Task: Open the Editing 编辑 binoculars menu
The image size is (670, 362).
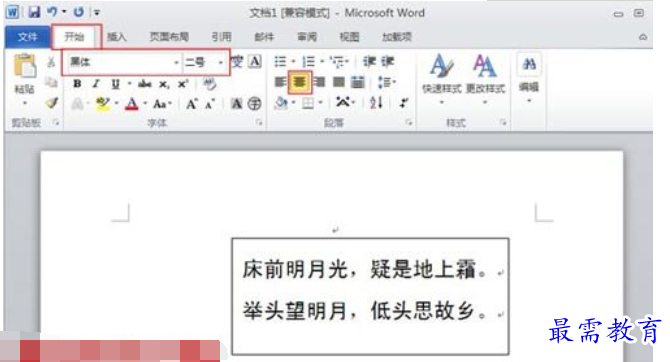Action: coord(529,78)
